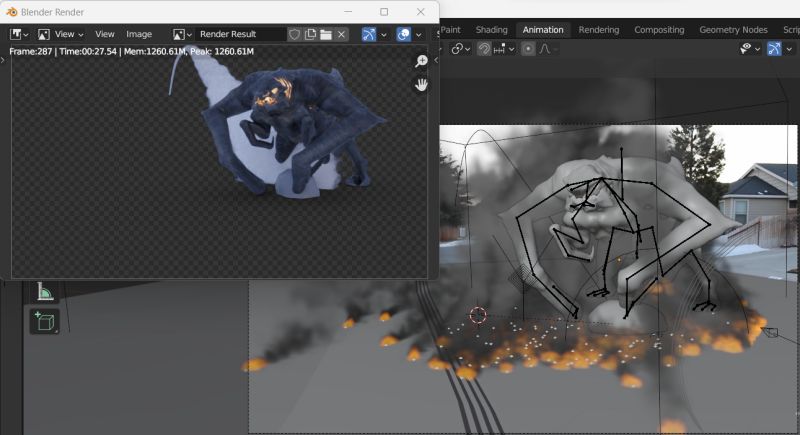Open the proportional falloff curve selector

(x=548, y=49)
